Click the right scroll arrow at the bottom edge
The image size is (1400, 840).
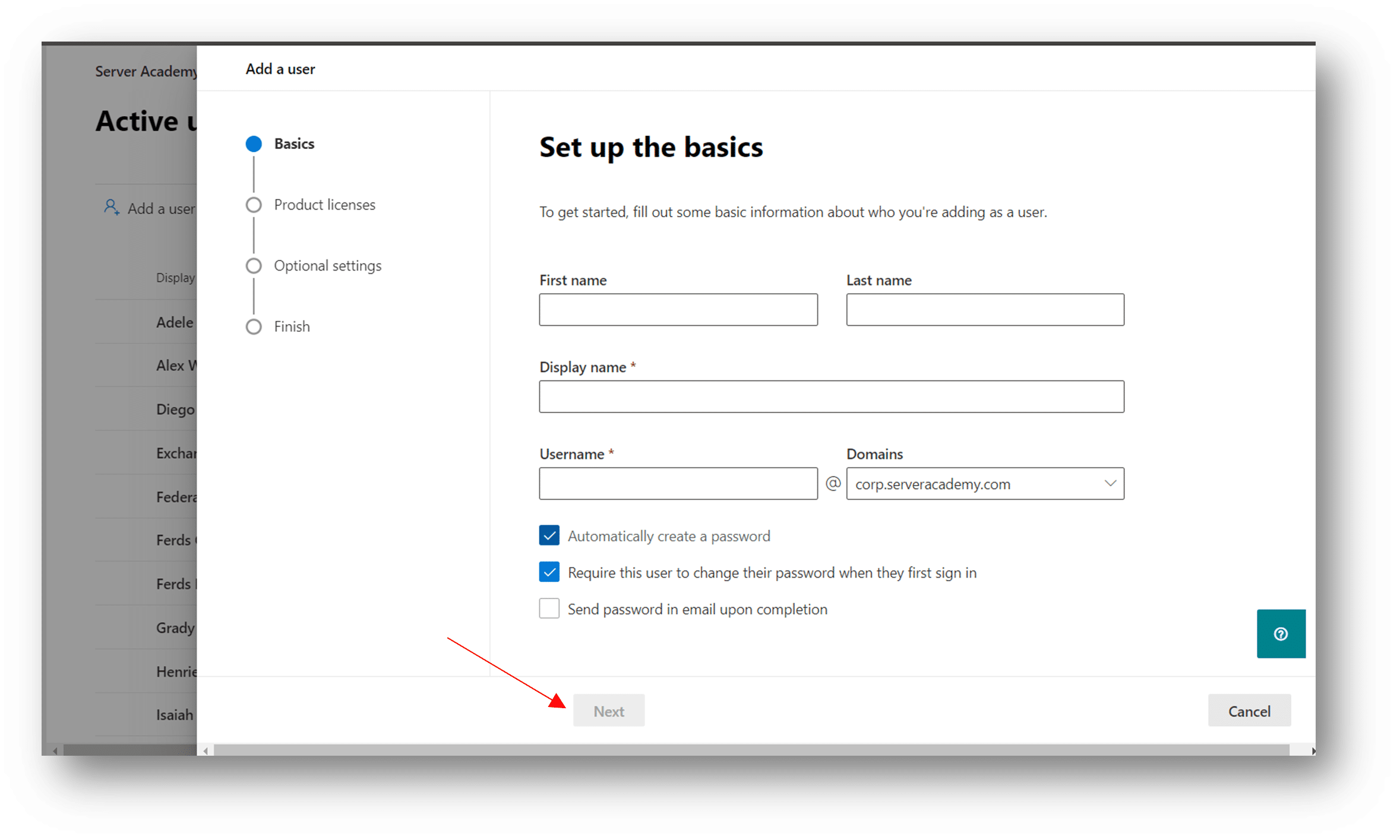[1313, 750]
